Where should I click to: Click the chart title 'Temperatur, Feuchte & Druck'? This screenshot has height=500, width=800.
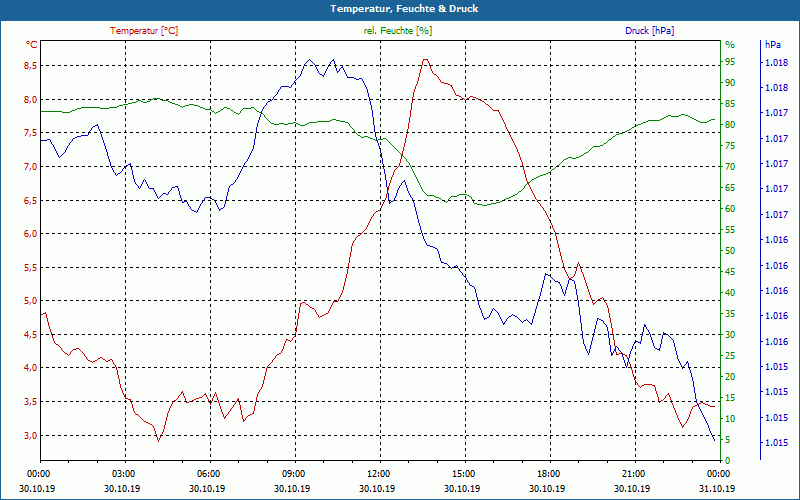404,9
